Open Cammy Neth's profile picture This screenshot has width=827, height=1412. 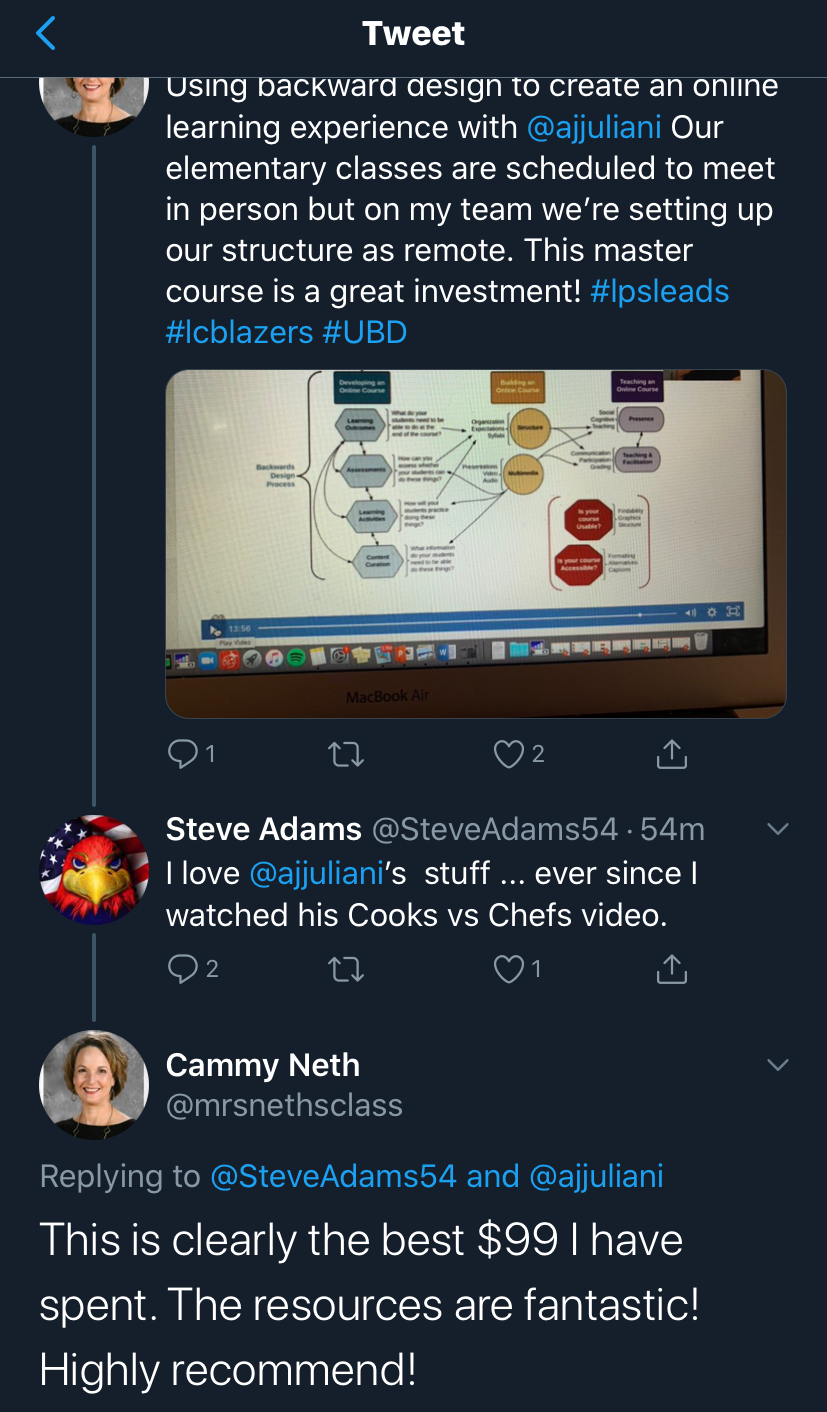[94, 1084]
